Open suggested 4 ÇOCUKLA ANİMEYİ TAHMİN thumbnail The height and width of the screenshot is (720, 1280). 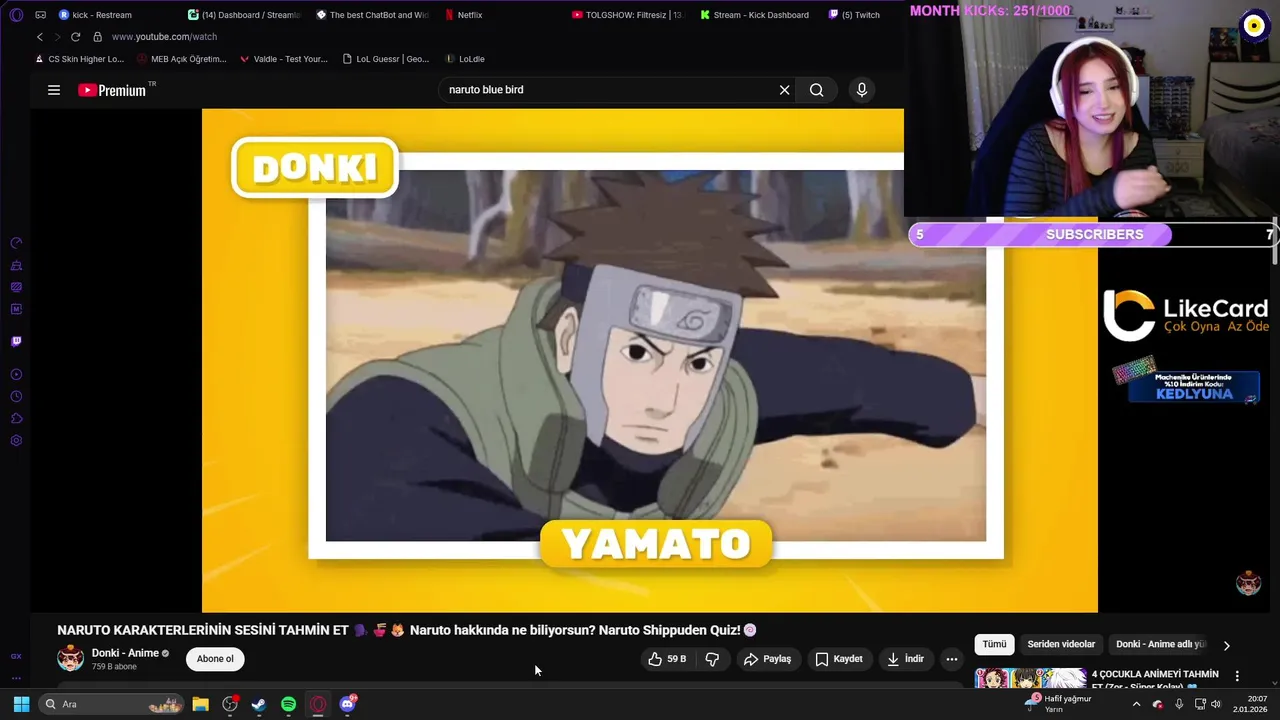(x=1030, y=678)
